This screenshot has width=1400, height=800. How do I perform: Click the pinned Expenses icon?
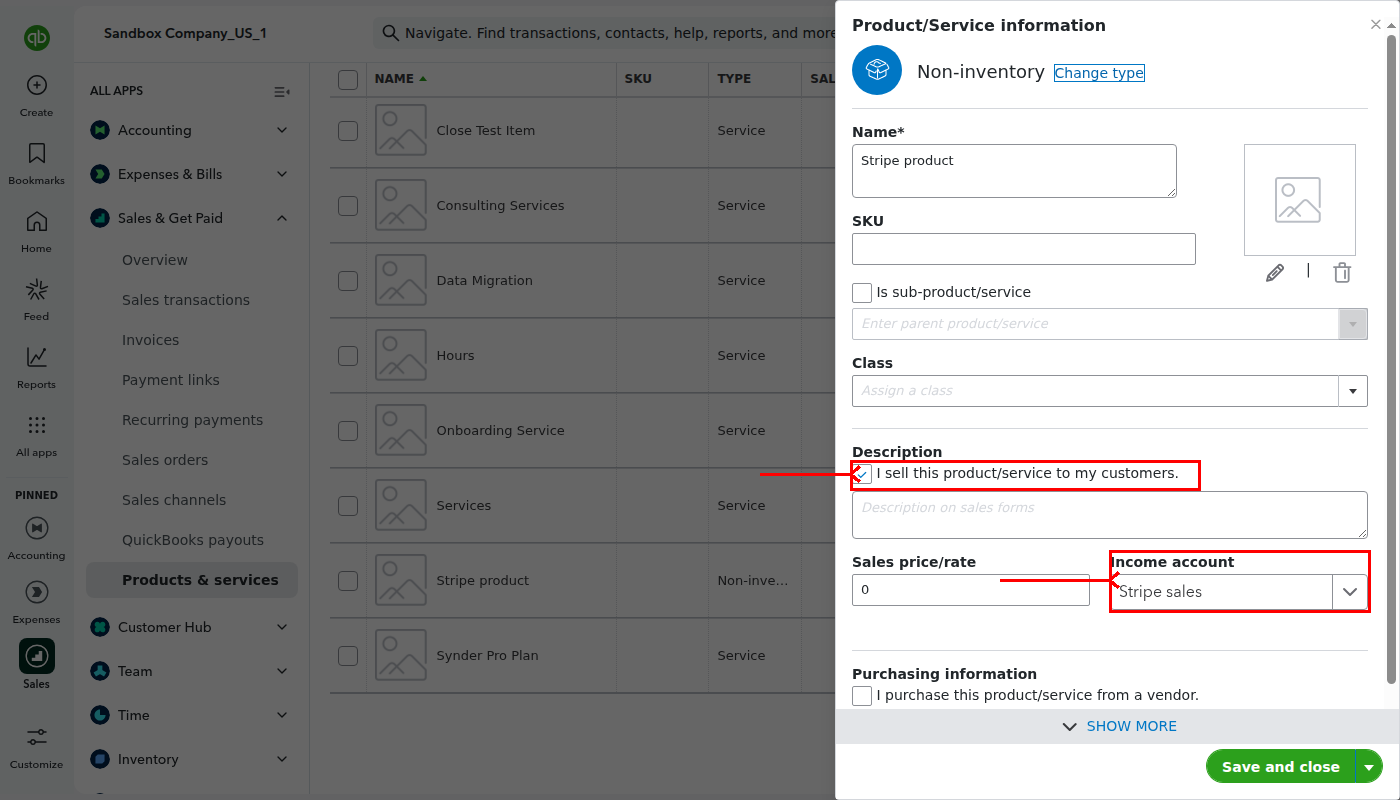point(37,592)
